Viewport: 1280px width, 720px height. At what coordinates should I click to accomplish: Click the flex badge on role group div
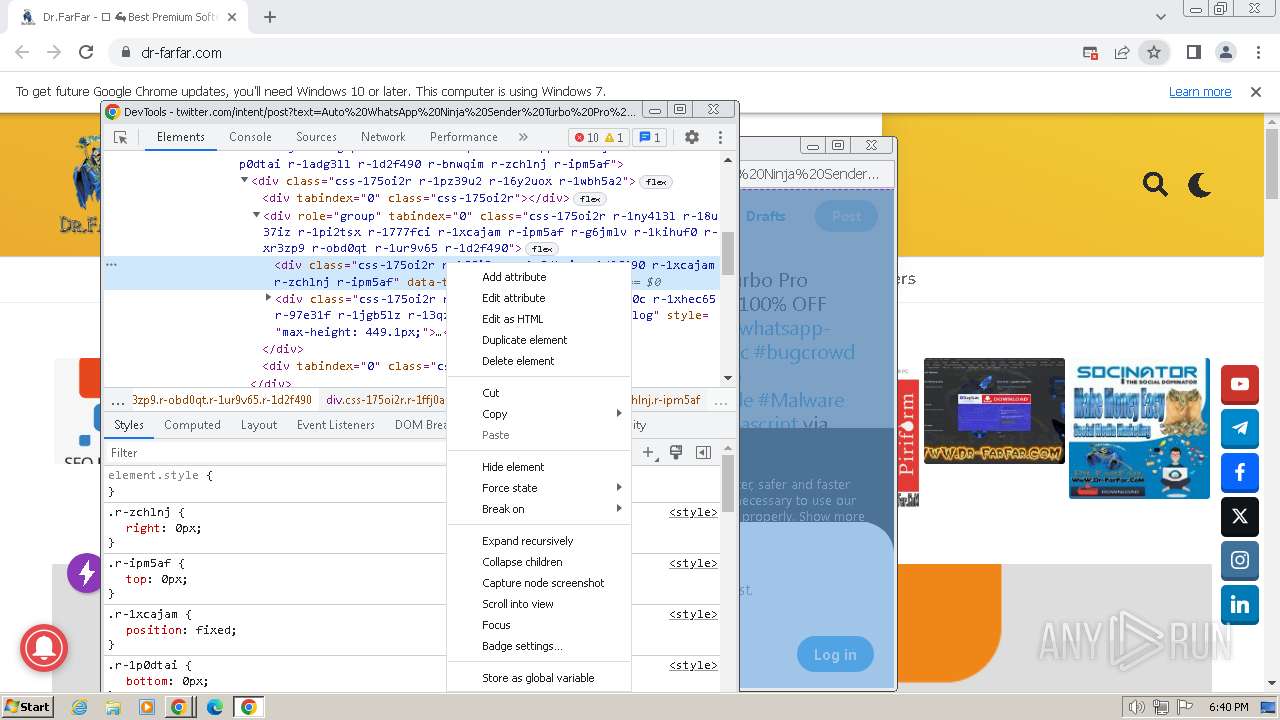tap(542, 249)
